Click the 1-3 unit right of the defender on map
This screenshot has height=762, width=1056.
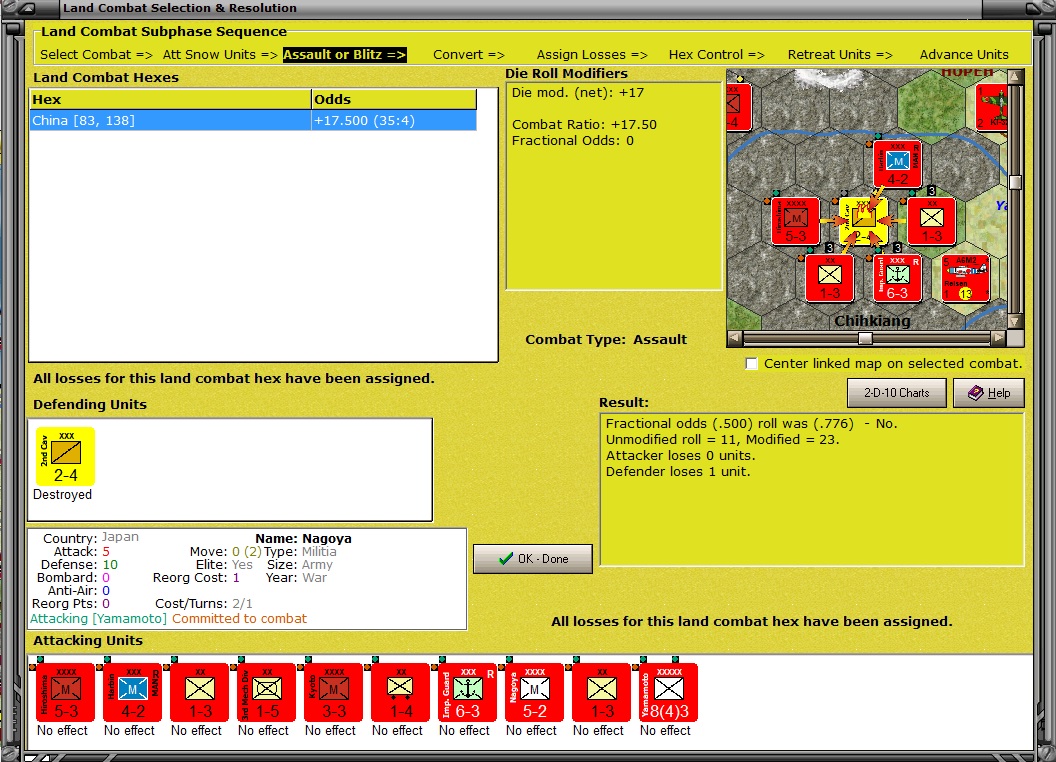pos(931,221)
